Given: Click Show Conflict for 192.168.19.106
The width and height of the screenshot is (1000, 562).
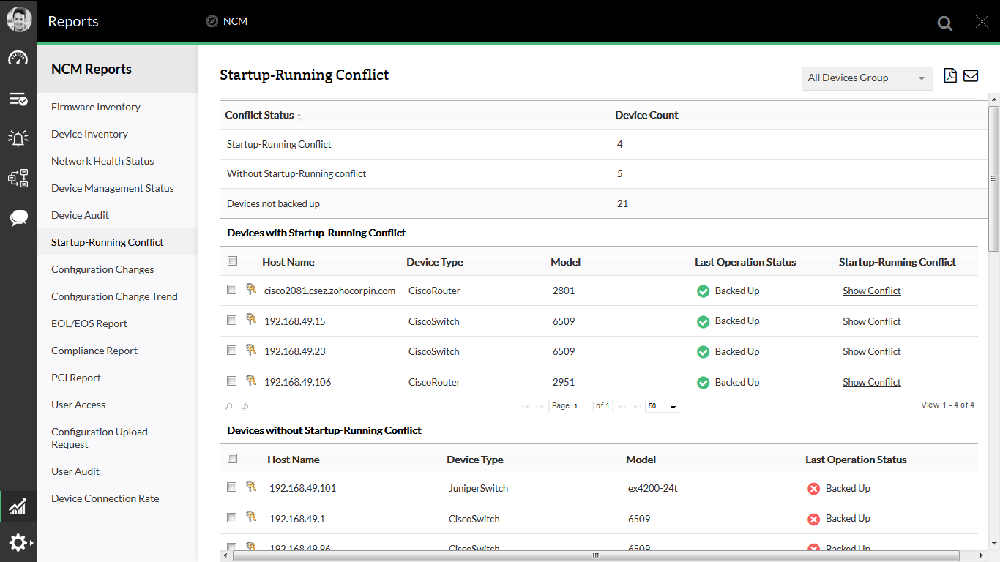Looking at the screenshot, I should coord(871,382).
